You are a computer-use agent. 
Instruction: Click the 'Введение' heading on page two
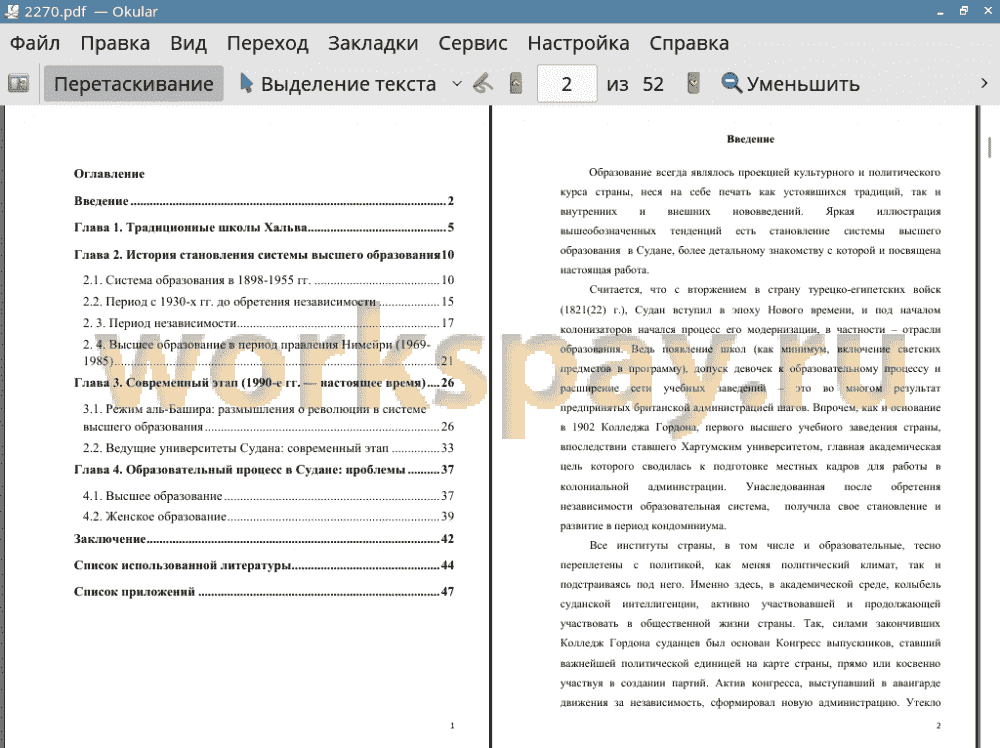tap(751, 139)
